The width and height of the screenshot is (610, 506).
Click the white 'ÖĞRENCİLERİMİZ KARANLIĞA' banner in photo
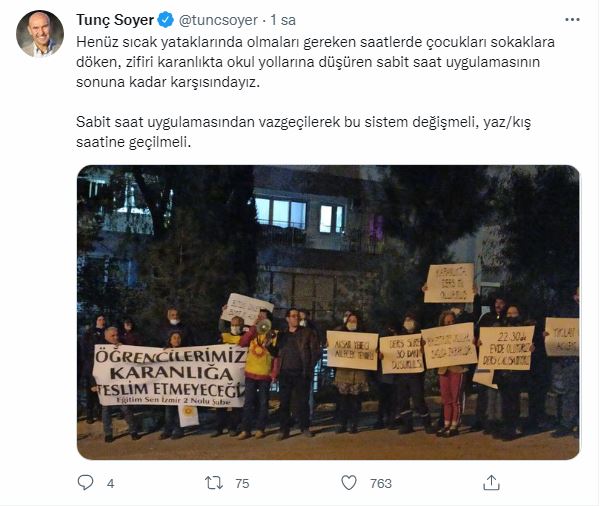click(x=169, y=375)
